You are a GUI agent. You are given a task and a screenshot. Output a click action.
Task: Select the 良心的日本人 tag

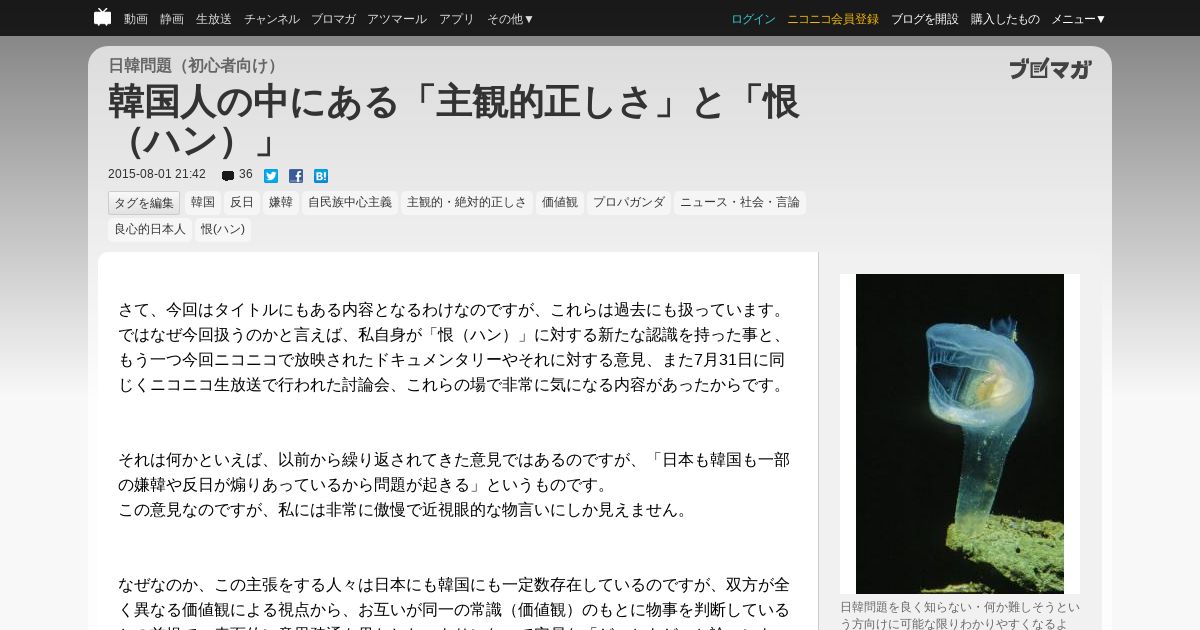pos(150,229)
